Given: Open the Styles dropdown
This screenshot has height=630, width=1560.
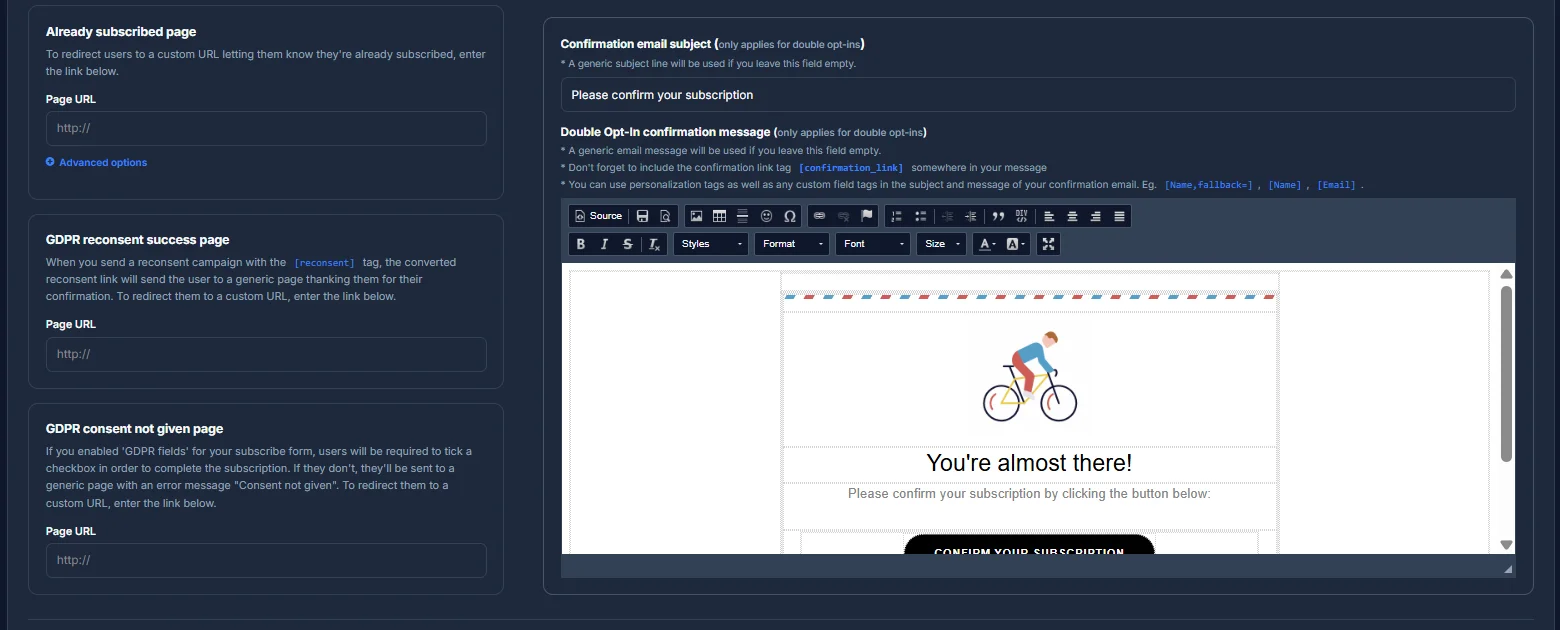Looking at the screenshot, I should pos(711,244).
